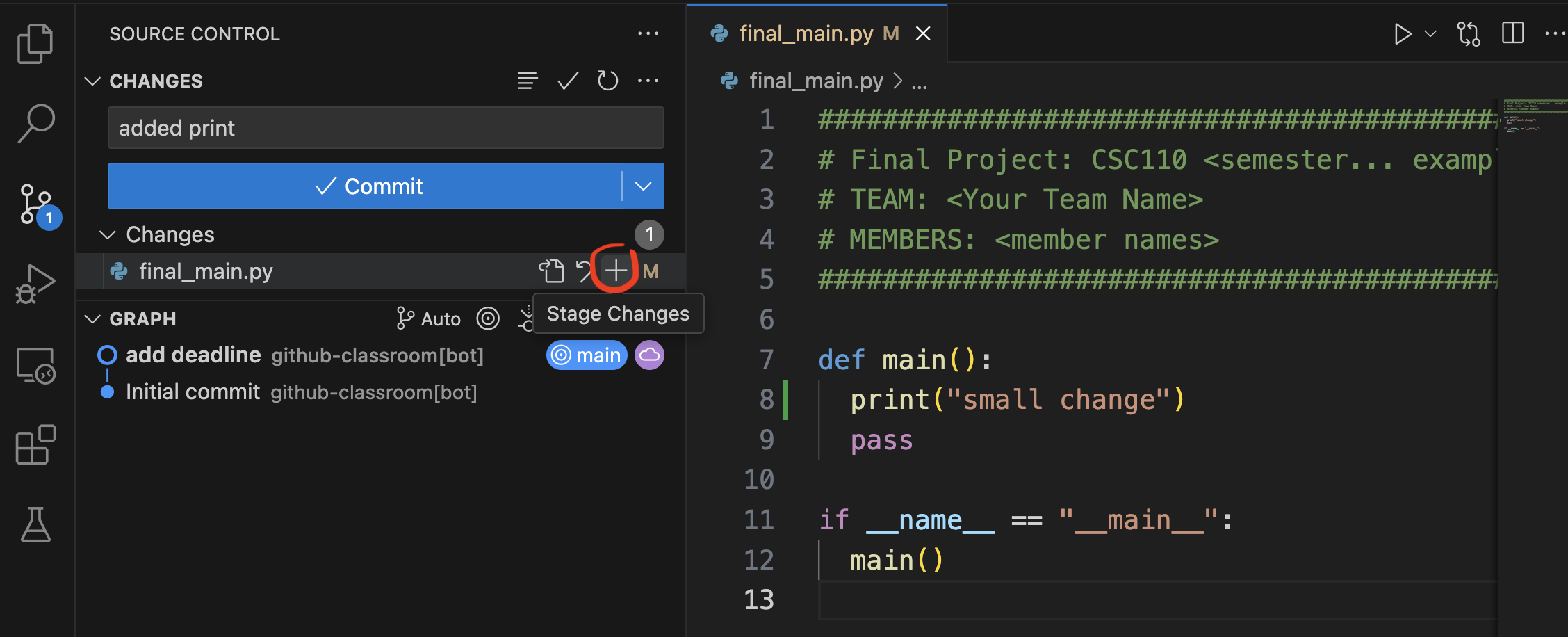The image size is (1568, 637).
Task: Select the final_main.py editor tab
Action: [x=805, y=33]
